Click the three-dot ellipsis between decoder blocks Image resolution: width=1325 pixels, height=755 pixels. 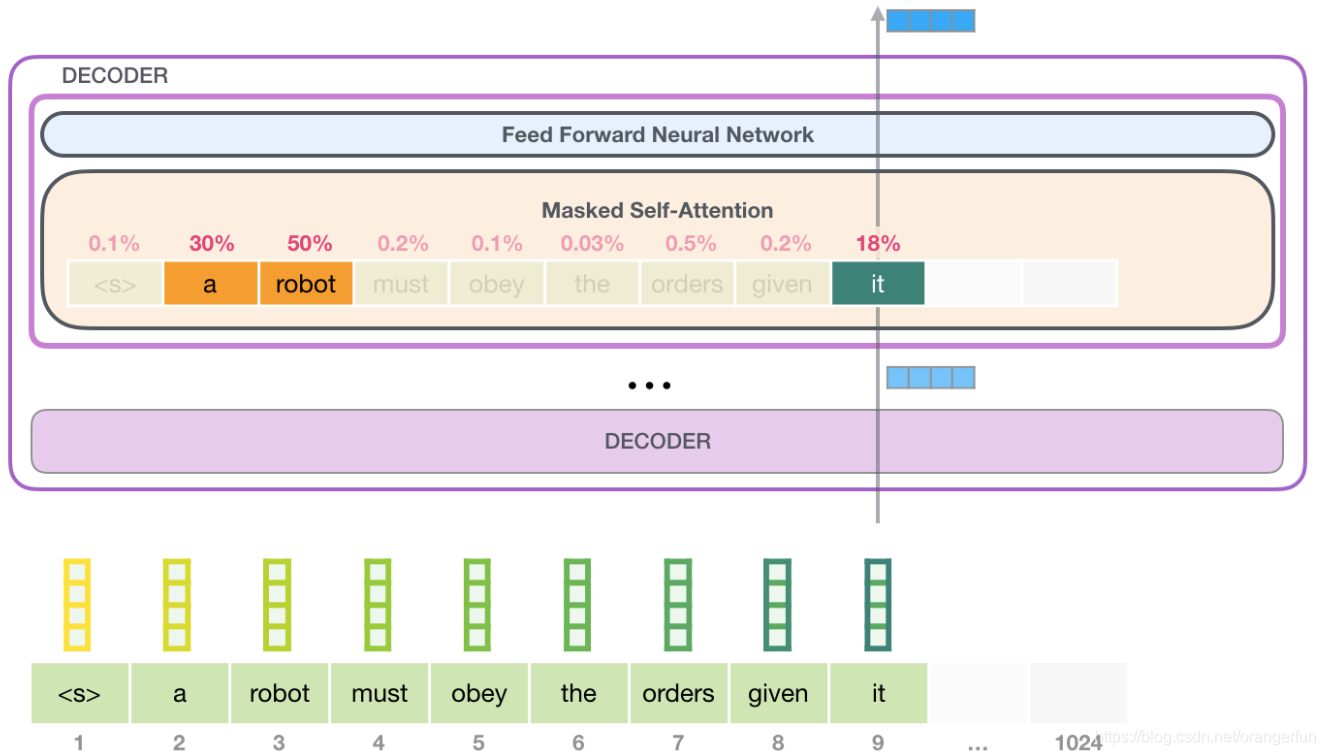pos(649,386)
